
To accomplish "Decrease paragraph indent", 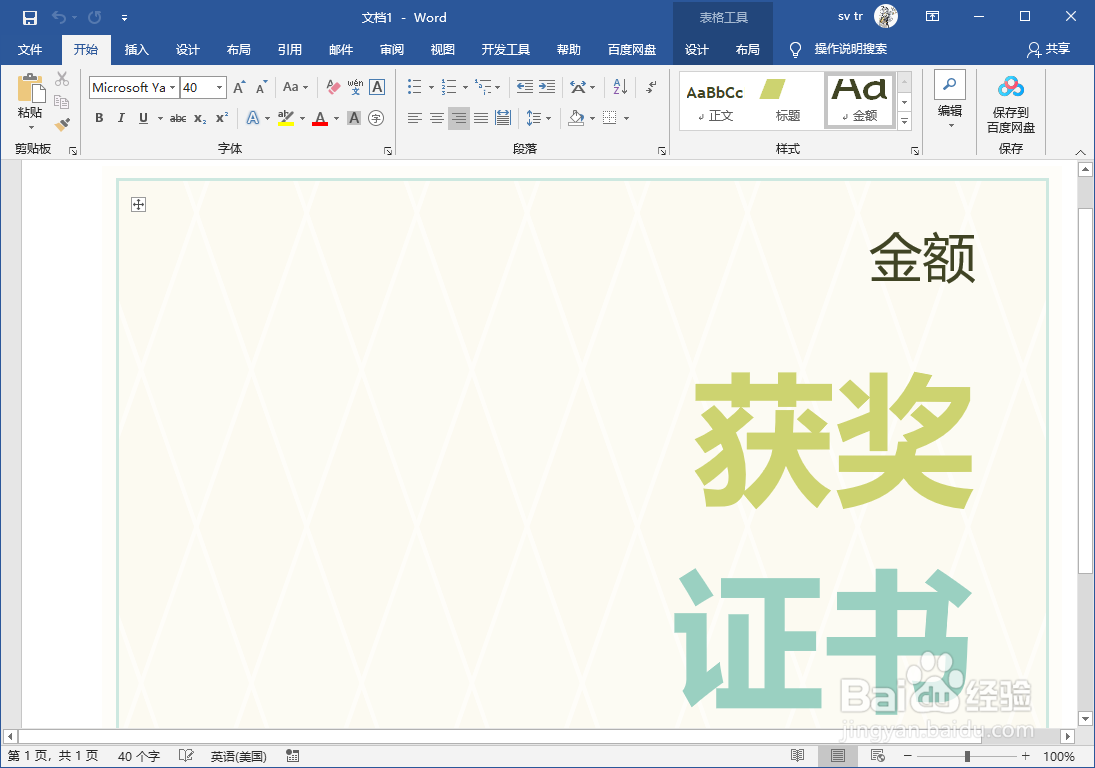I will (524, 87).
